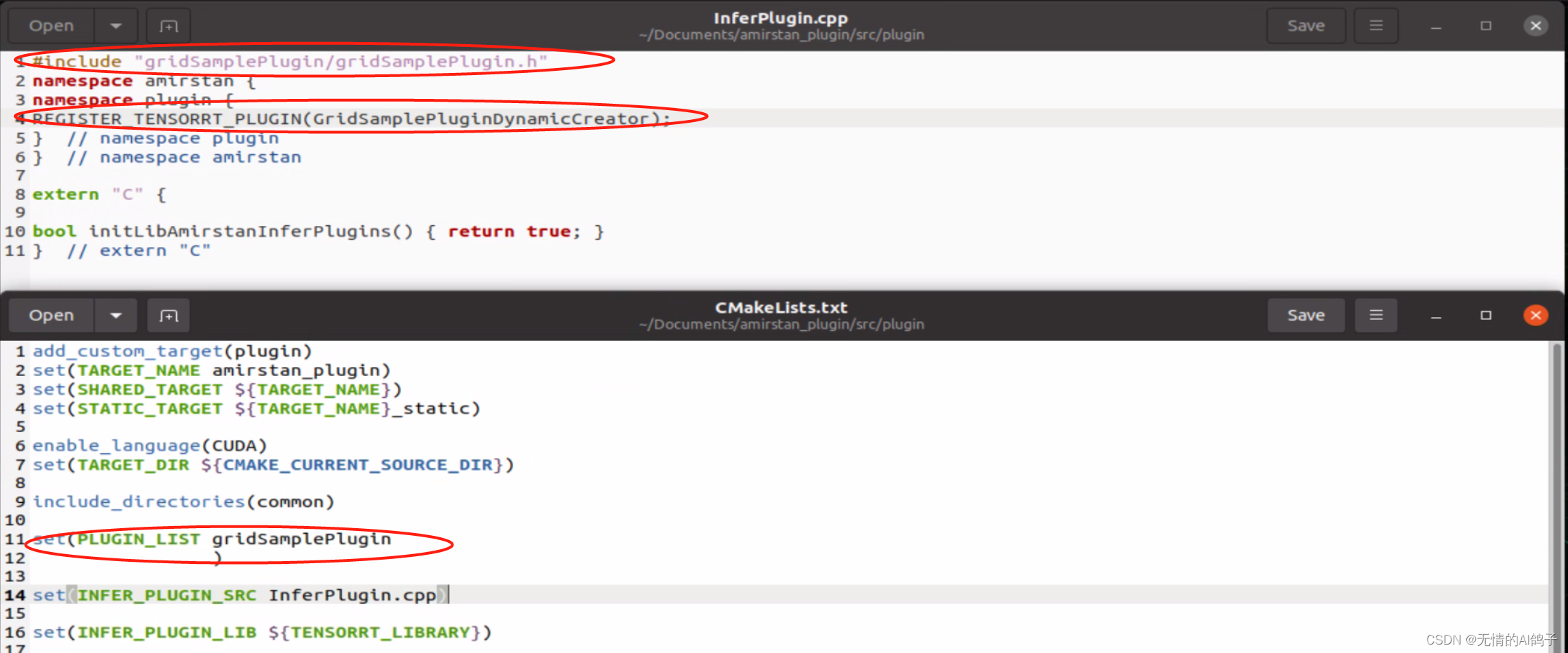
Task: Click Save in InferPlugin.cpp window
Action: (x=1305, y=26)
